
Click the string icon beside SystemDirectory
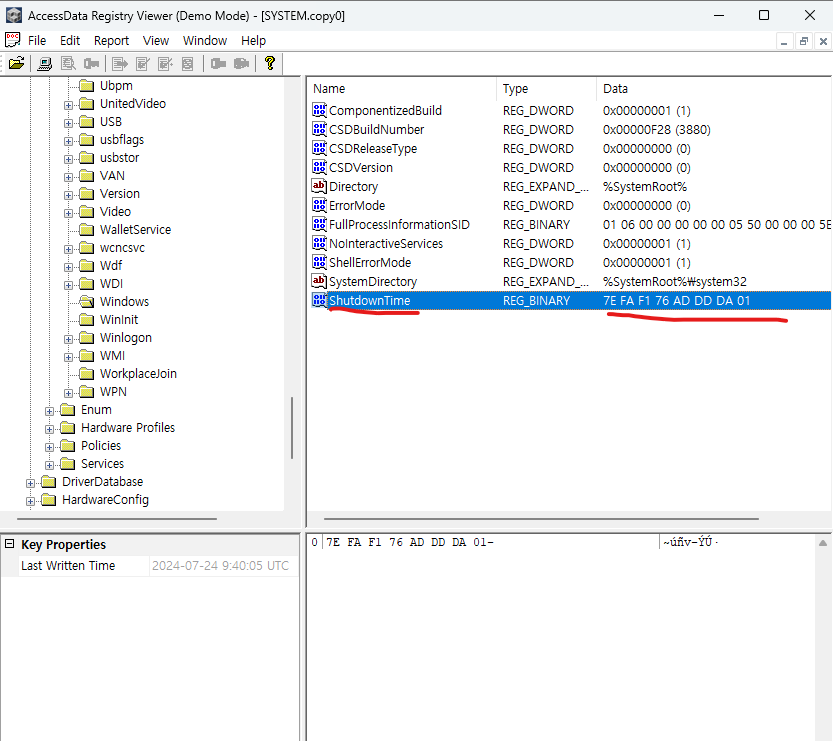pyautogui.click(x=319, y=281)
